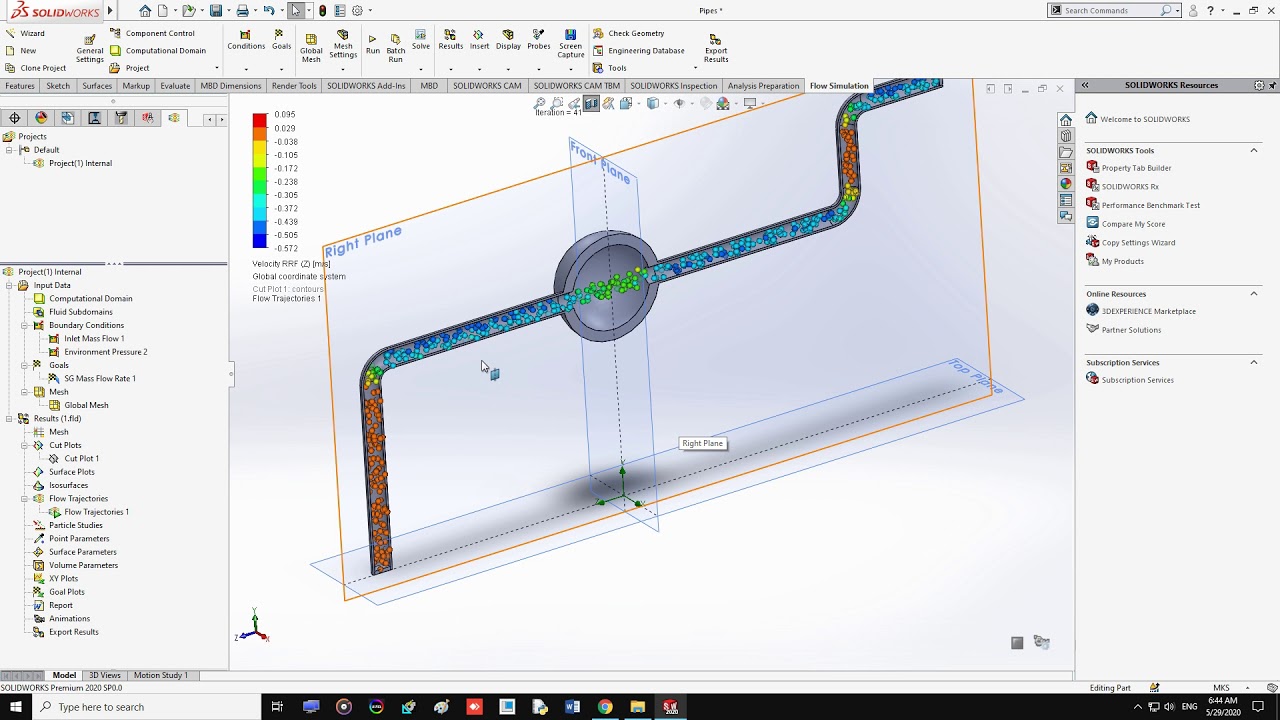Open the Appearances color ball task pane tab
Screen dimensions: 1280x720
coord(1066,184)
